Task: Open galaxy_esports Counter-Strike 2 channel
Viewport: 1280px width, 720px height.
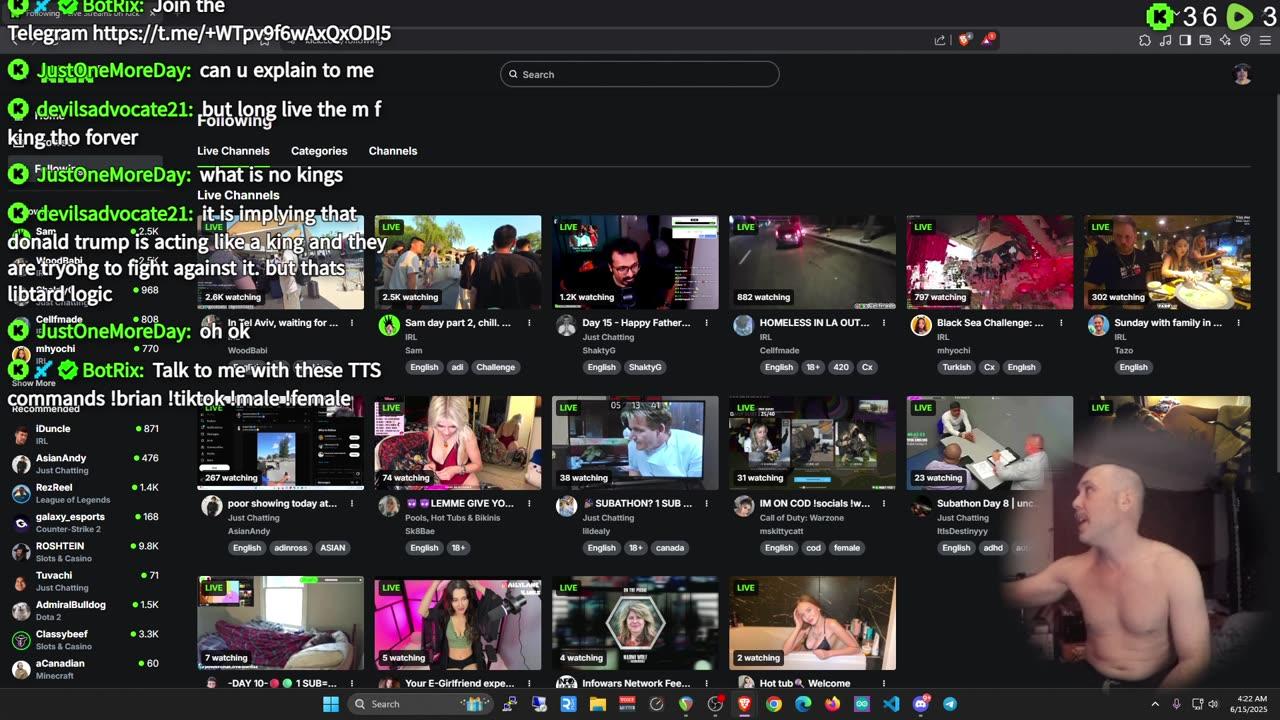Action: click(85, 522)
